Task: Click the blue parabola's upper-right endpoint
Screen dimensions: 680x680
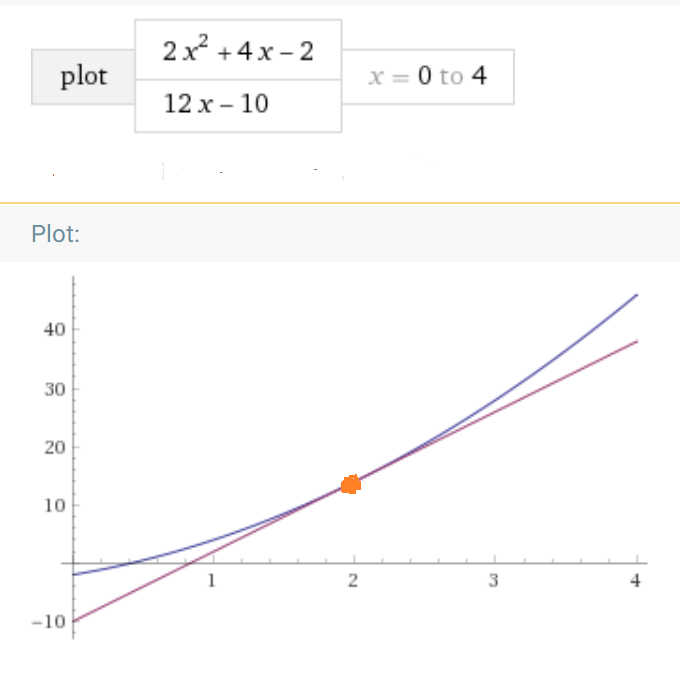Action: click(637, 295)
